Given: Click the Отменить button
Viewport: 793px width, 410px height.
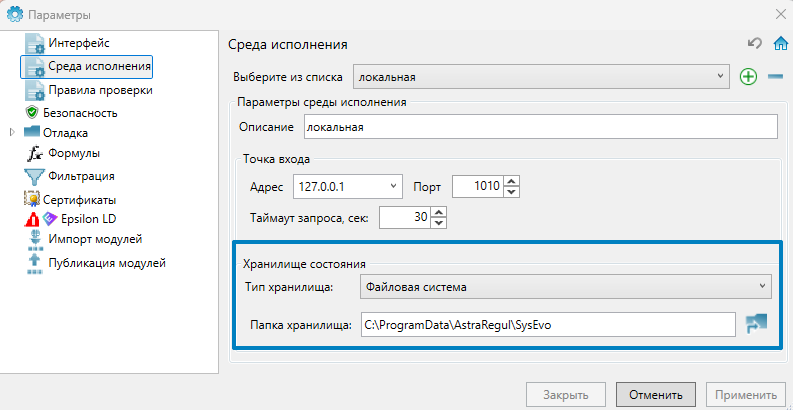Looking at the screenshot, I should click(656, 394).
